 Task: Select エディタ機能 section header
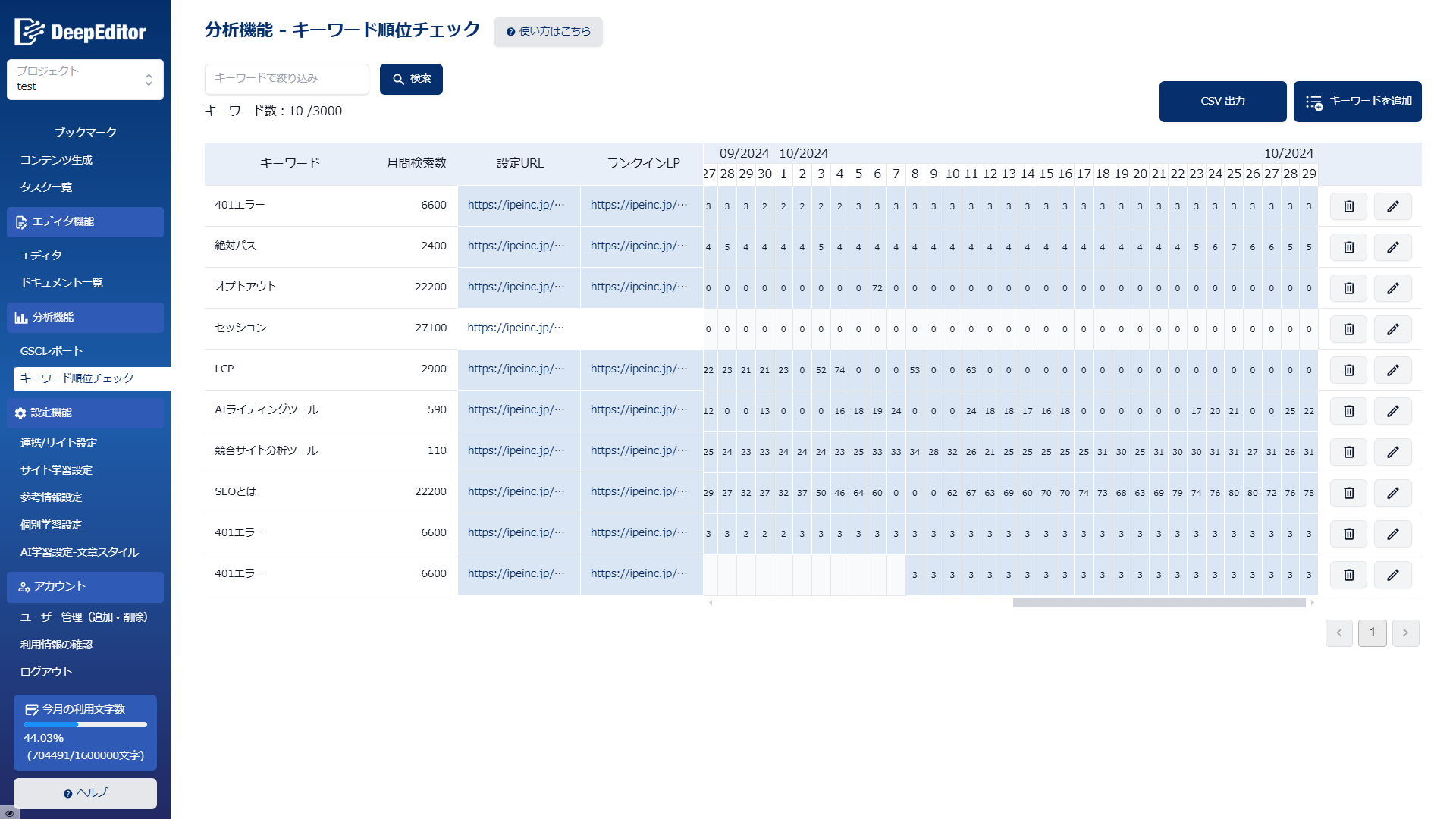click(x=85, y=222)
